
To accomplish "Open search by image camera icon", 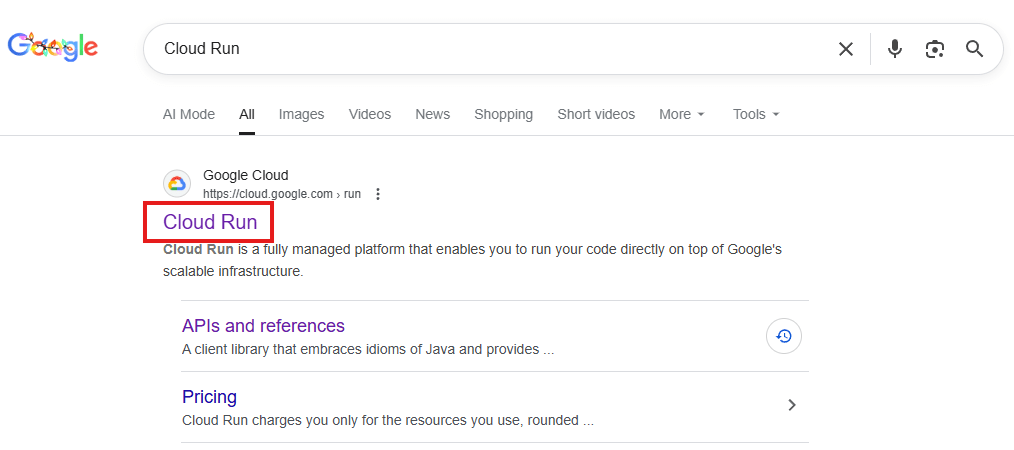I will (x=934, y=48).
